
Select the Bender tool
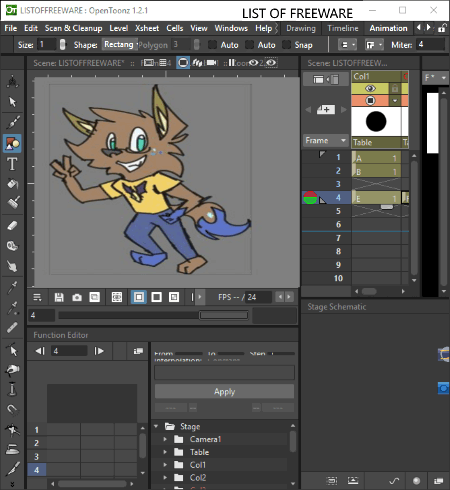click(x=12, y=430)
